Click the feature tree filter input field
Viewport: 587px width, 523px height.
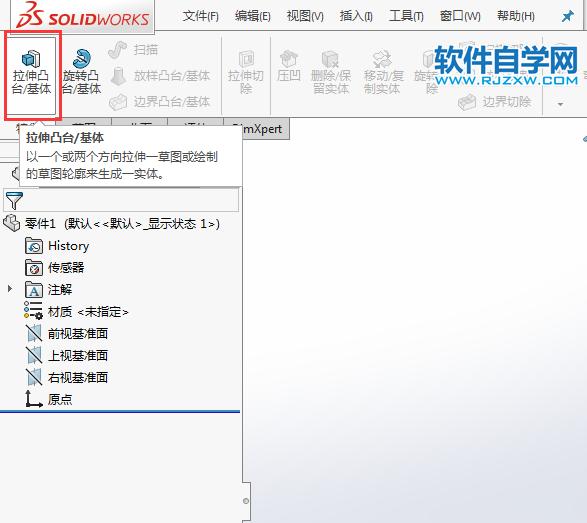[x=121, y=200]
